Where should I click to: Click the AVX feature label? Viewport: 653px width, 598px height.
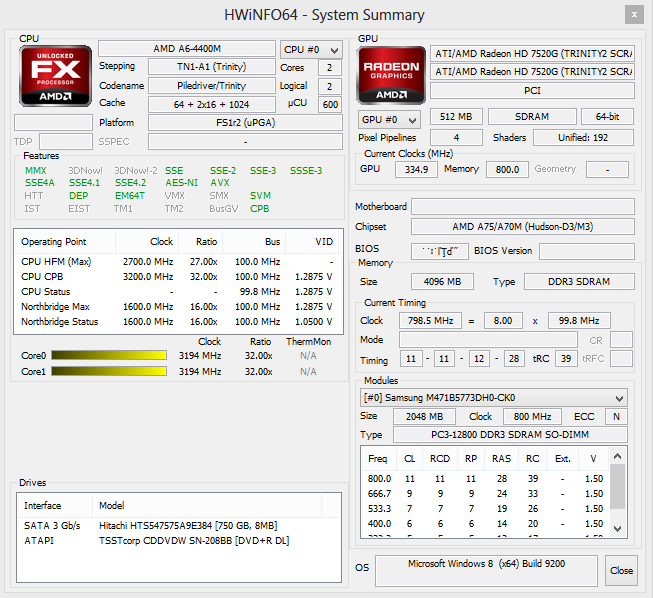tap(220, 183)
